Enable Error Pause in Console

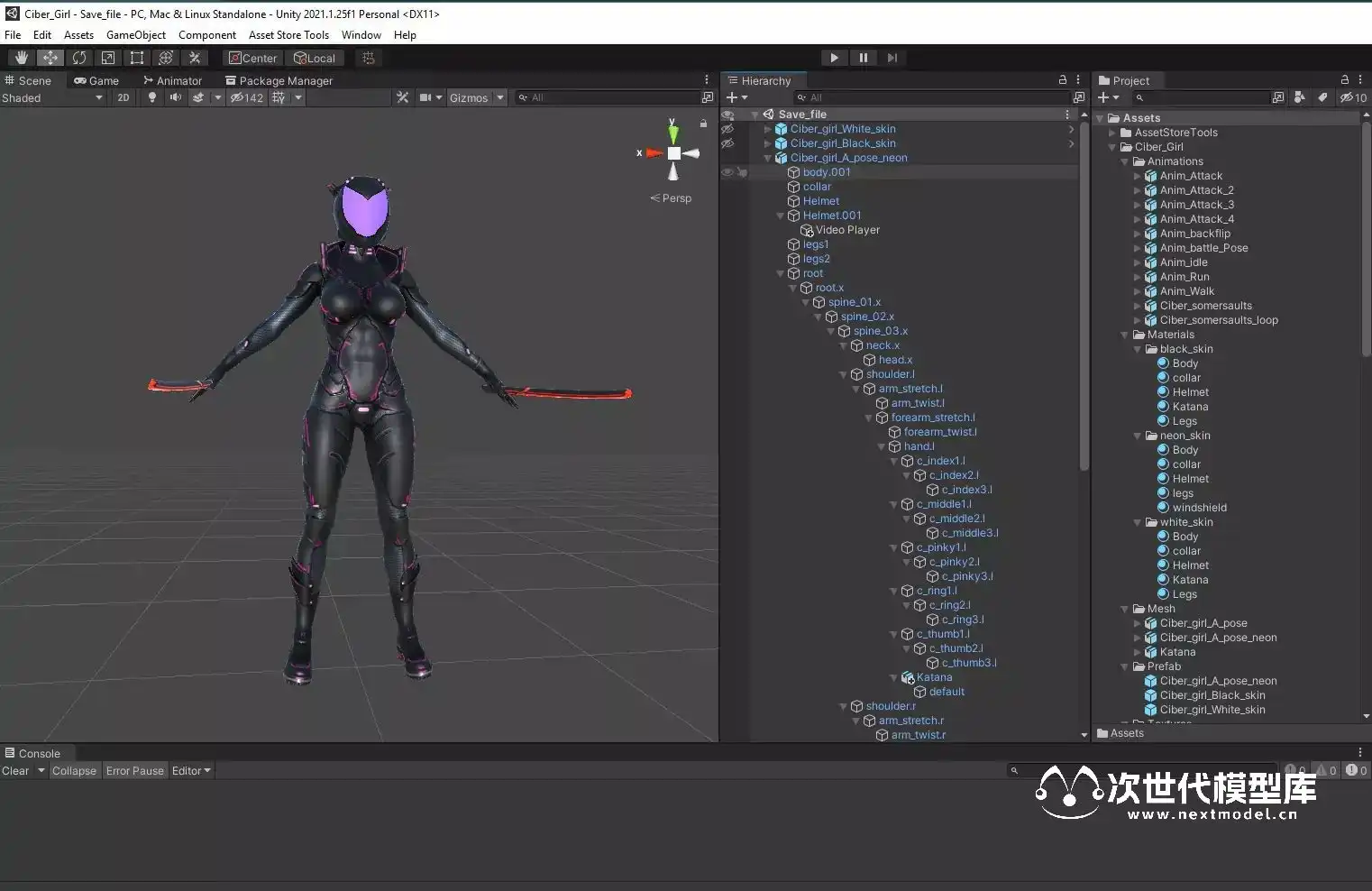pos(135,771)
